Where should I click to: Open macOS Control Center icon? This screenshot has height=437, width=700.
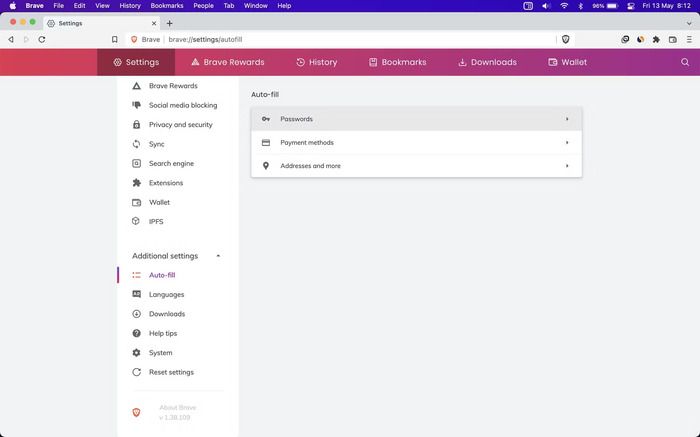631,6
